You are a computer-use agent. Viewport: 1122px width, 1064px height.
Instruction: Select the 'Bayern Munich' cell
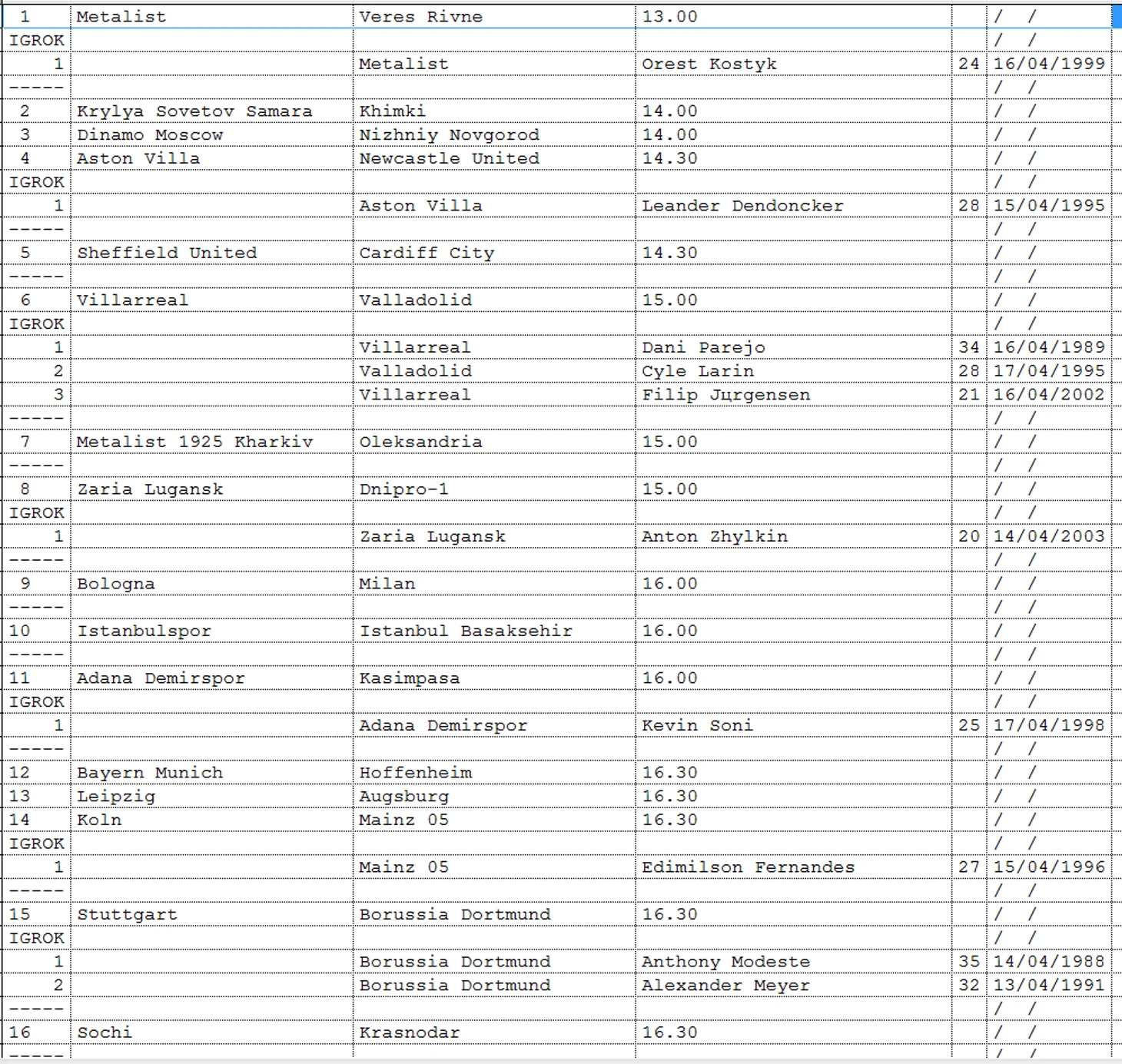pos(211,772)
